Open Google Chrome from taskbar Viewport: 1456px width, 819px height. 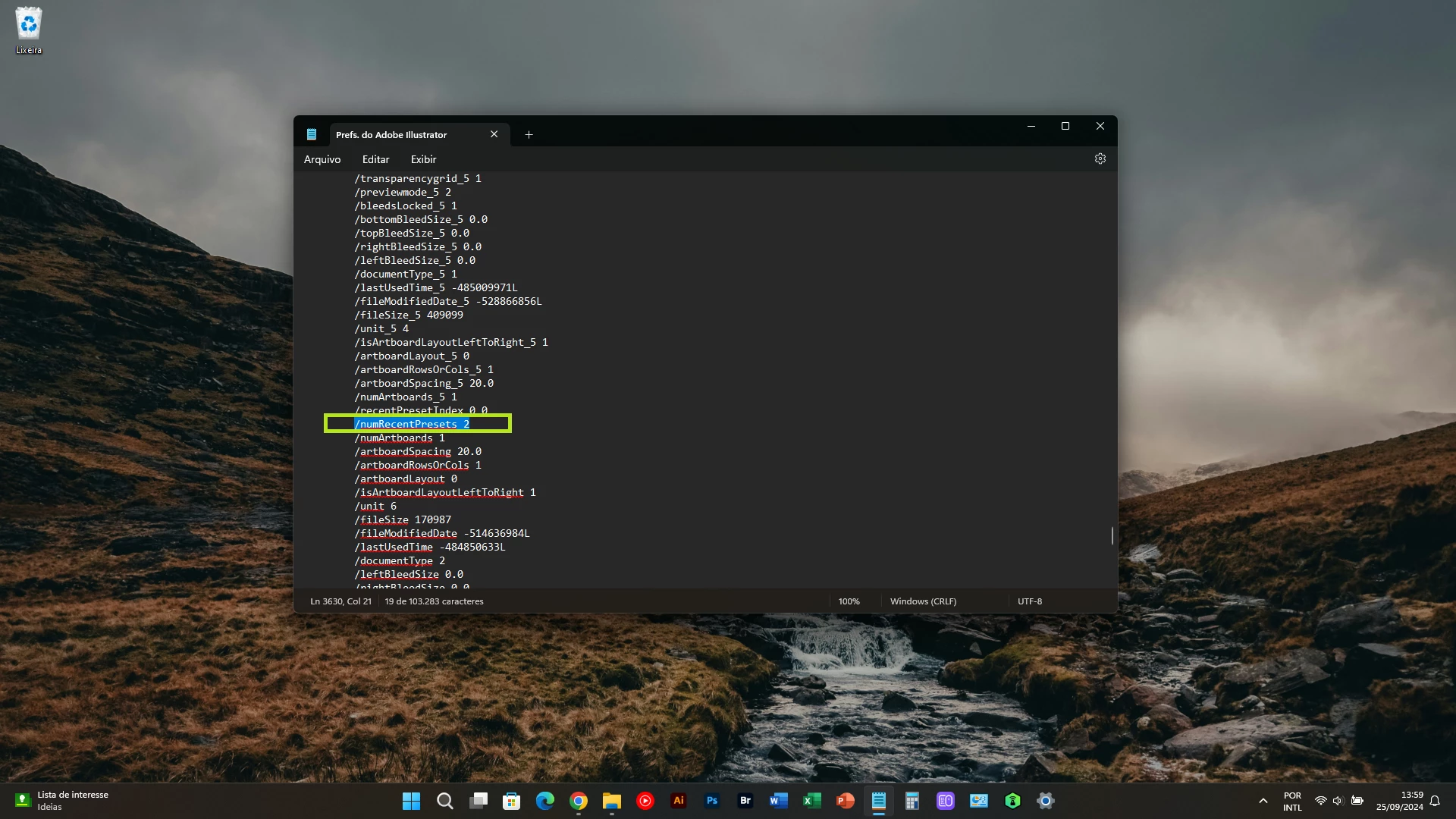coord(578,801)
